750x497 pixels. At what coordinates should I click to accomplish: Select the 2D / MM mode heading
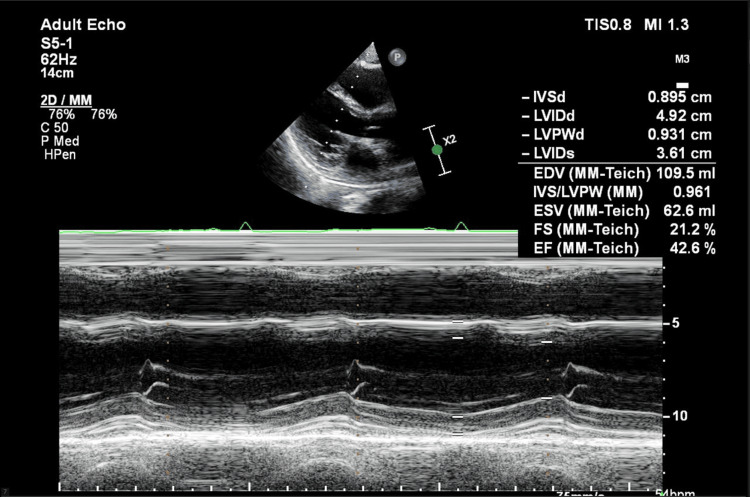(66, 100)
